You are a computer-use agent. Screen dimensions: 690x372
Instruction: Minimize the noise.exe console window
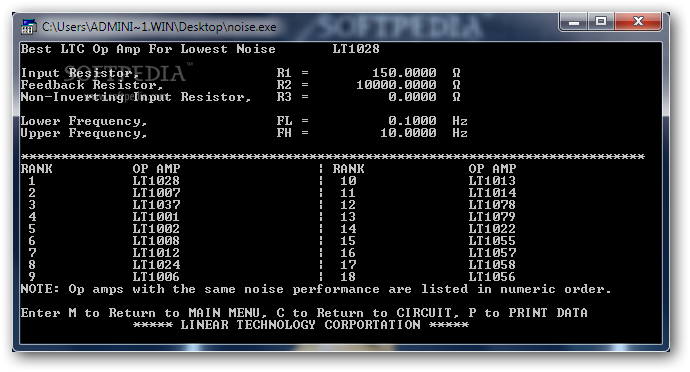pyautogui.click(x=573, y=22)
